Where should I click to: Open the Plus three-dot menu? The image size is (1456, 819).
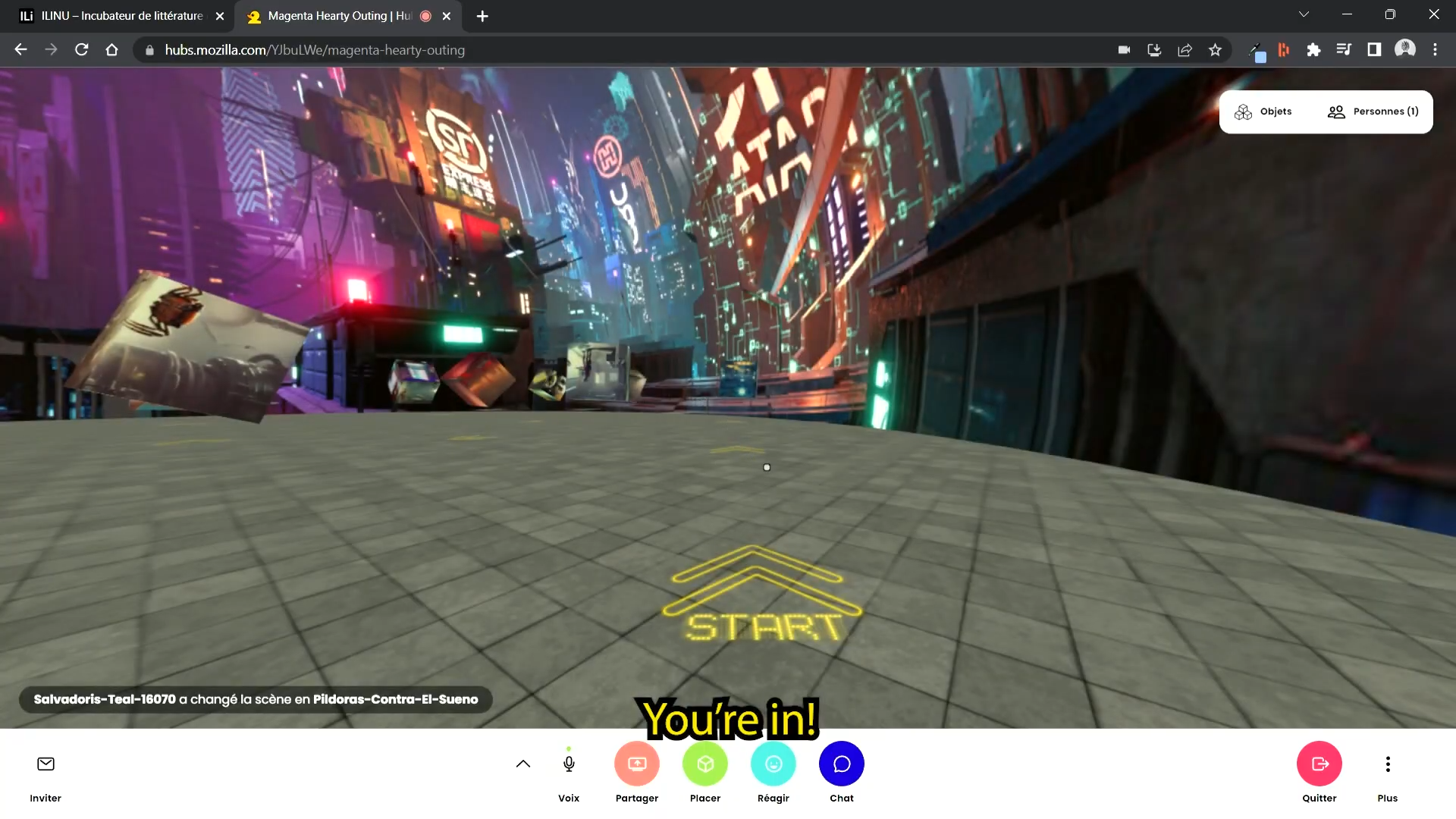(x=1388, y=764)
